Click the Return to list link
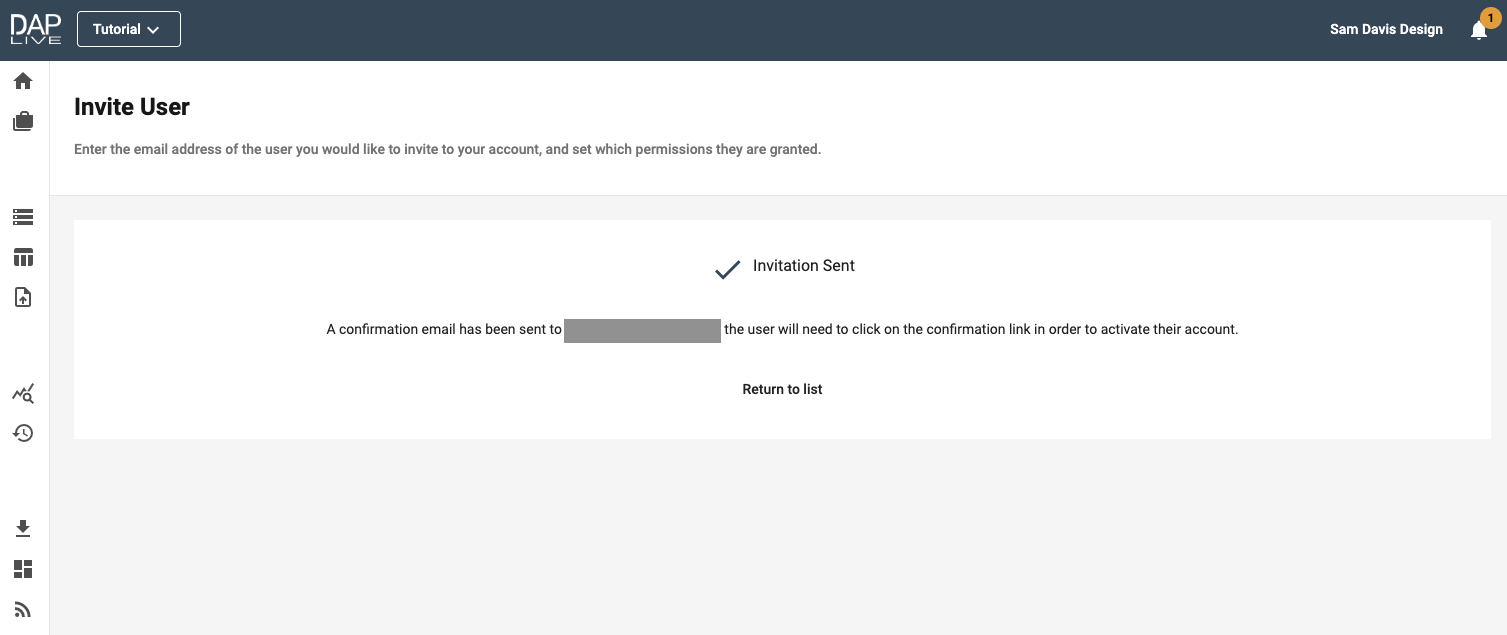This screenshot has width=1507, height=635. click(x=782, y=389)
